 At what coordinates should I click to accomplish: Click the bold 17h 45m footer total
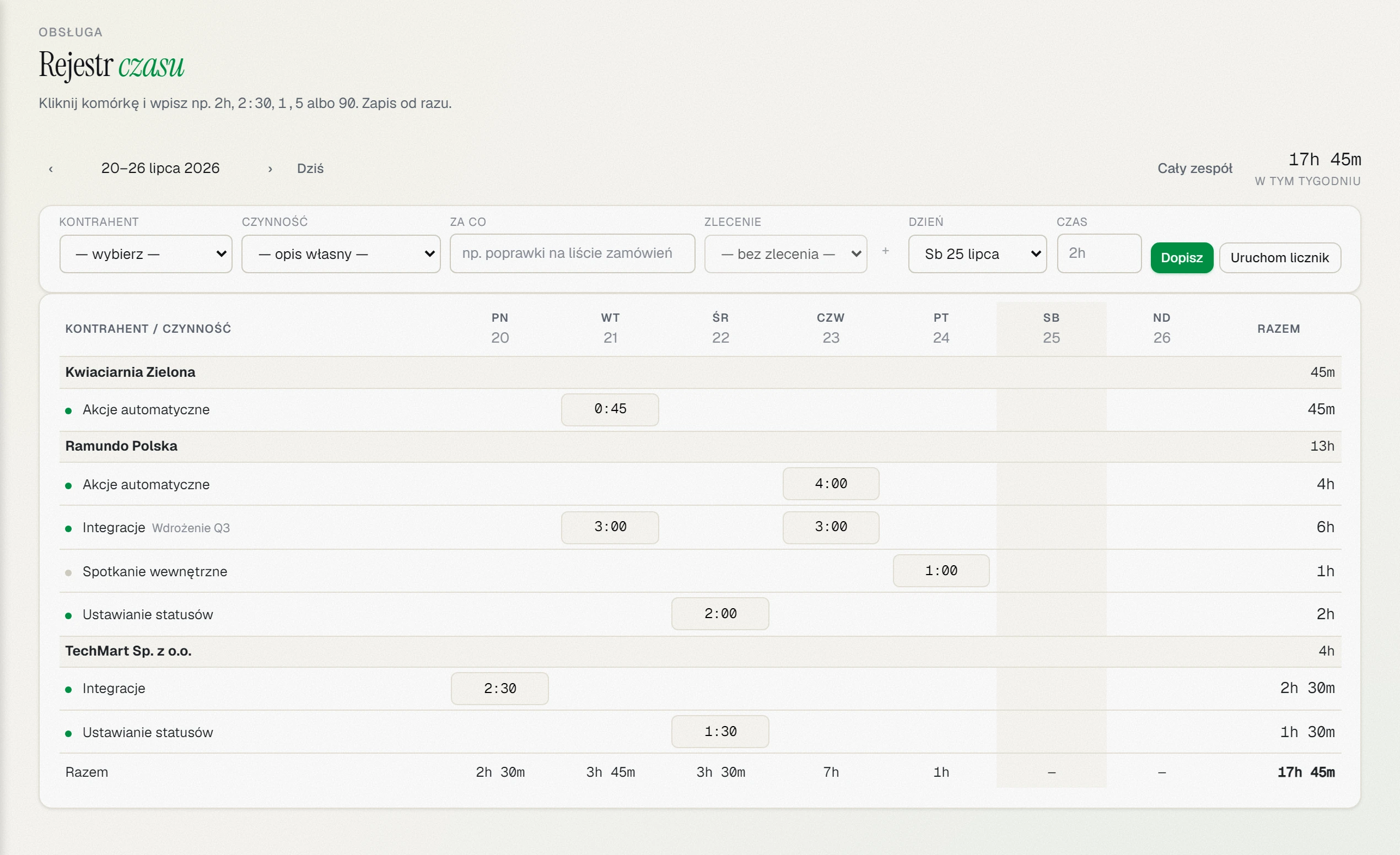coord(1306,772)
